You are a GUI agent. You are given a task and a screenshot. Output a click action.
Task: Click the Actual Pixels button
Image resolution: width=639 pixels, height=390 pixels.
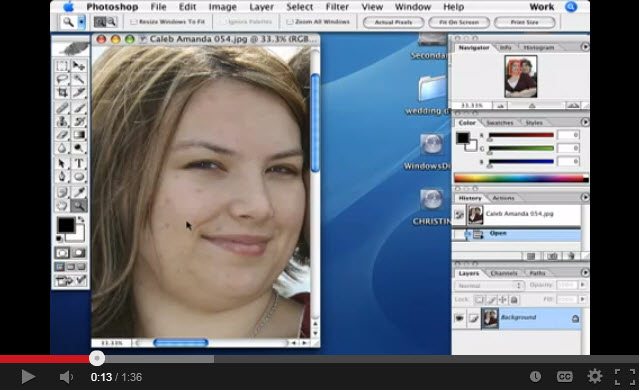coord(393,22)
